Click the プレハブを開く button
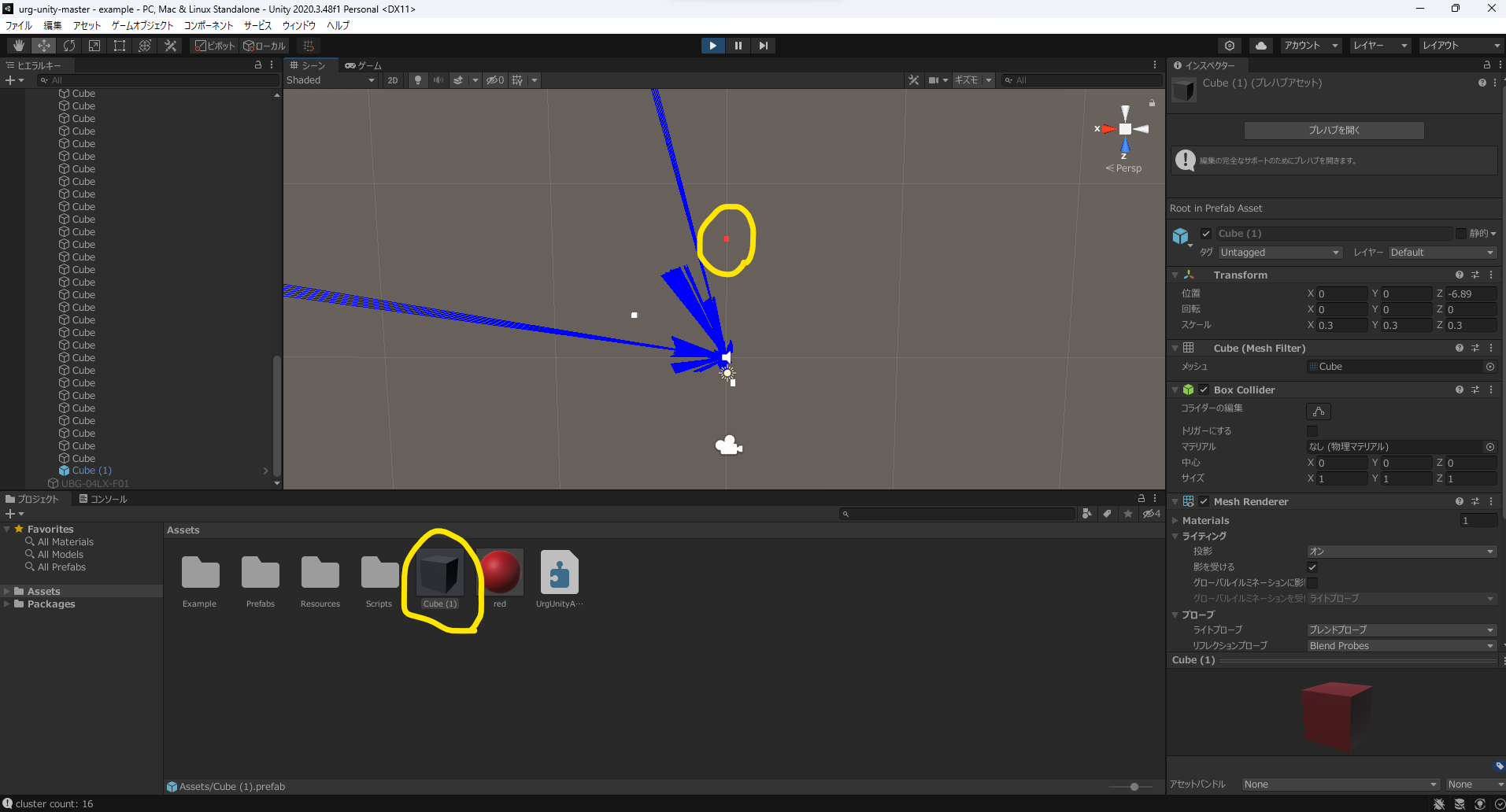1506x812 pixels. point(1334,130)
